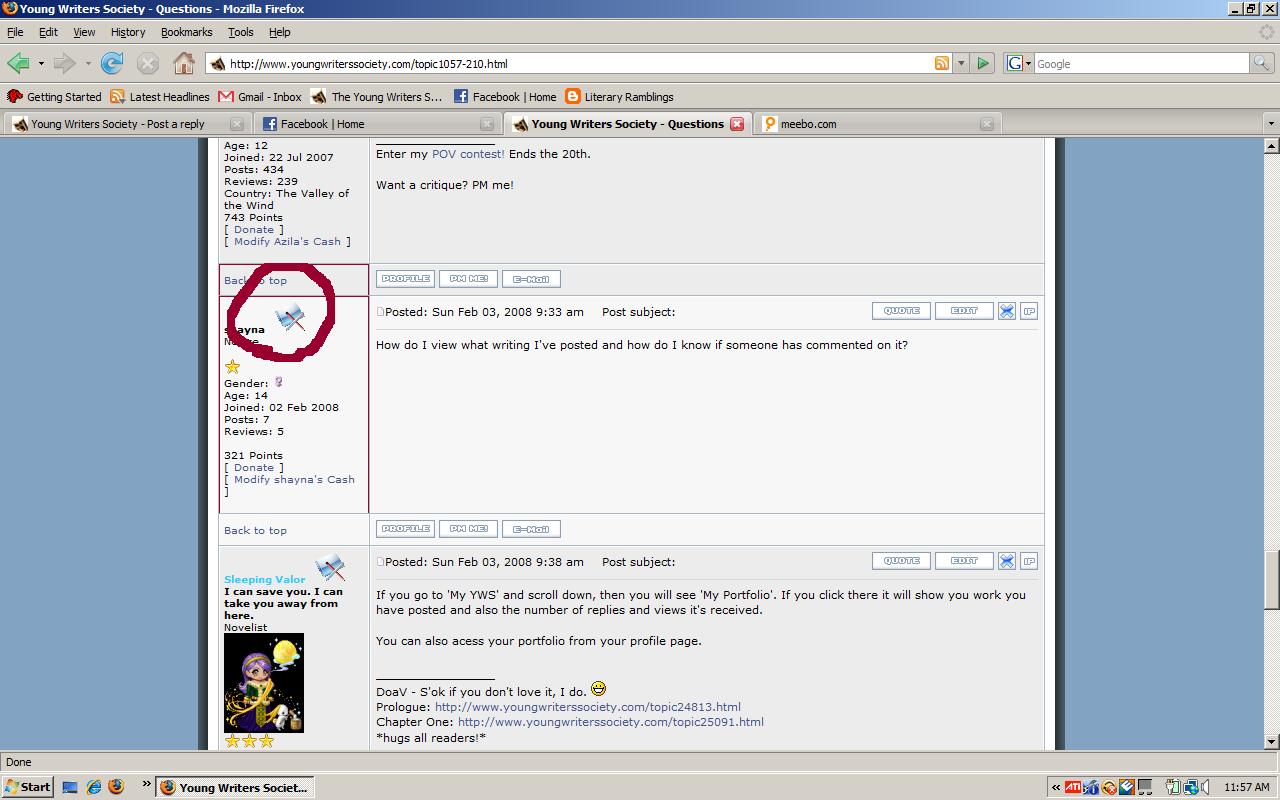Screen dimensions: 1280x800
Task: Open the History menu
Action: coord(128,32)
